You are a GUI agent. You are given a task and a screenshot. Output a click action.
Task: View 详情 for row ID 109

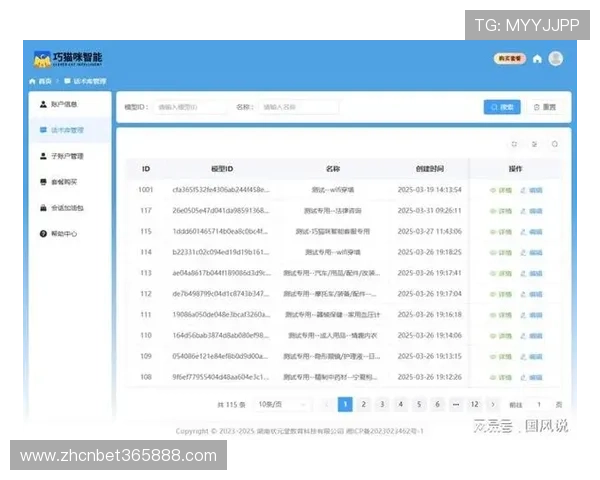click(x=501, y=357)
